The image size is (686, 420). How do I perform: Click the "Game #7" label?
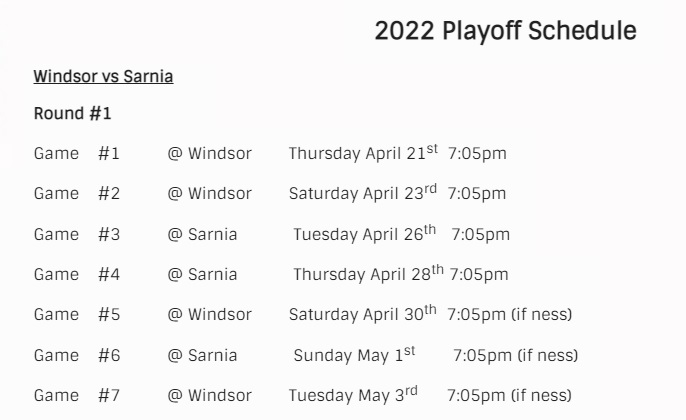coord(77,395)
